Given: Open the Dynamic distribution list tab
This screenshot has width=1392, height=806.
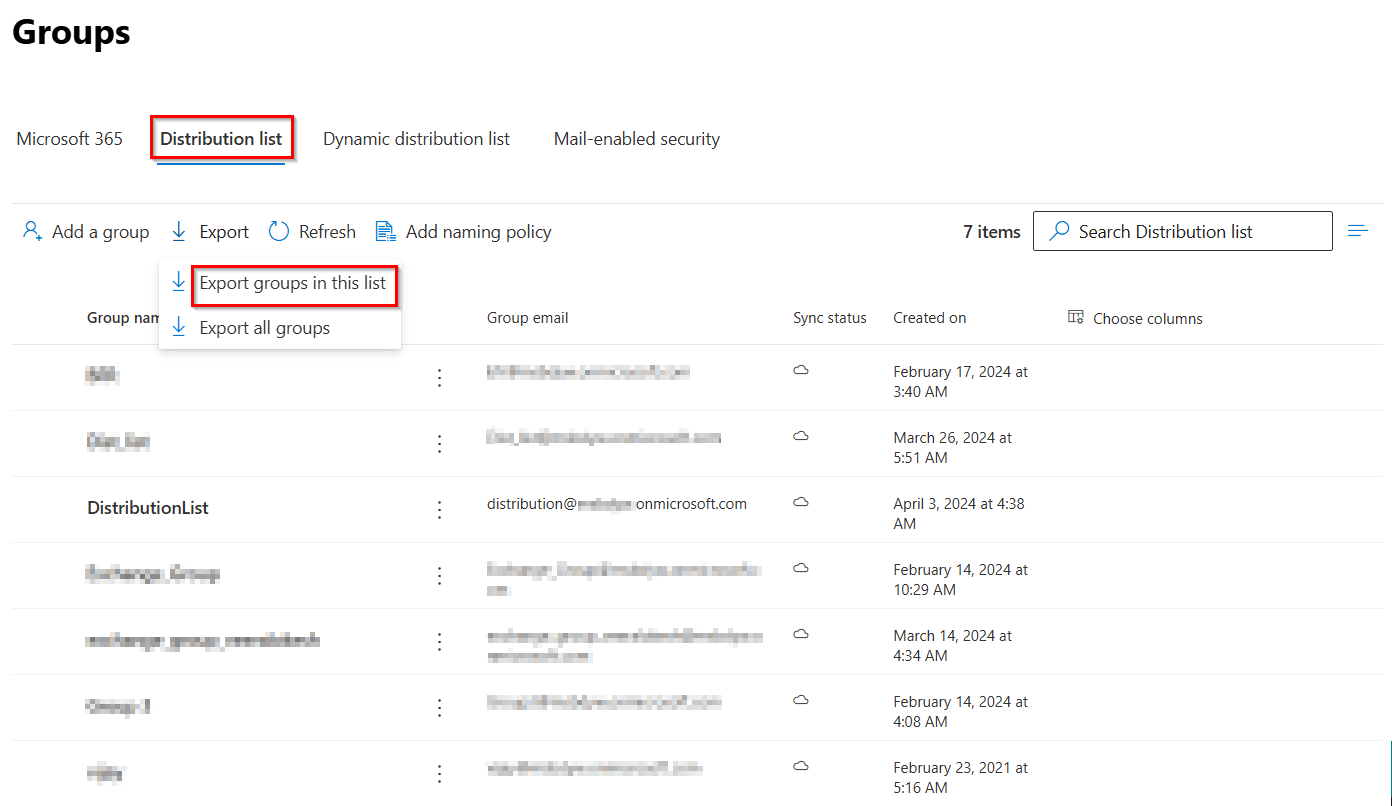Looking at the screenshot, I should point(416,138).
